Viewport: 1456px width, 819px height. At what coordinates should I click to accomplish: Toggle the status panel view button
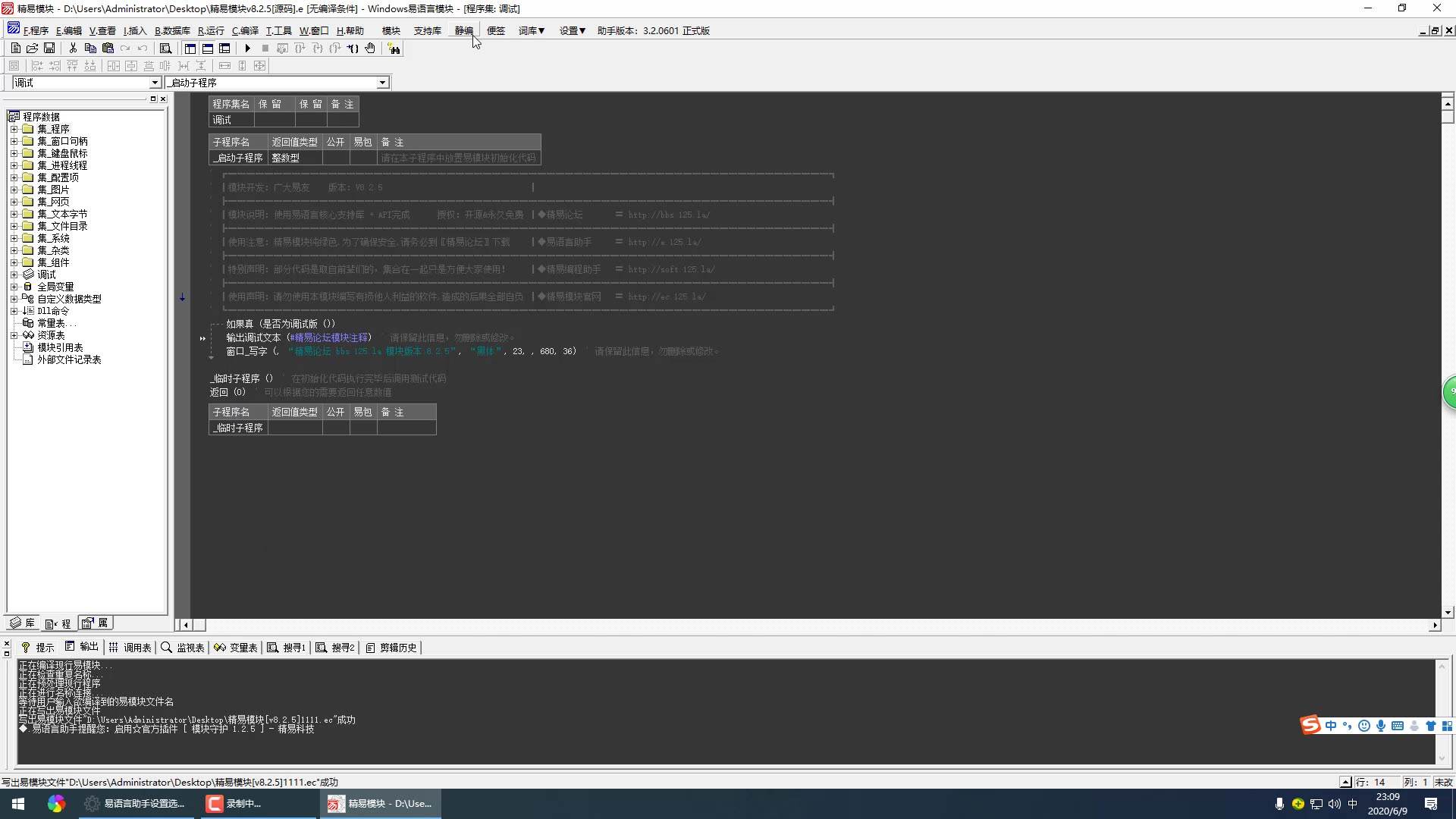[x=207, y=48]
